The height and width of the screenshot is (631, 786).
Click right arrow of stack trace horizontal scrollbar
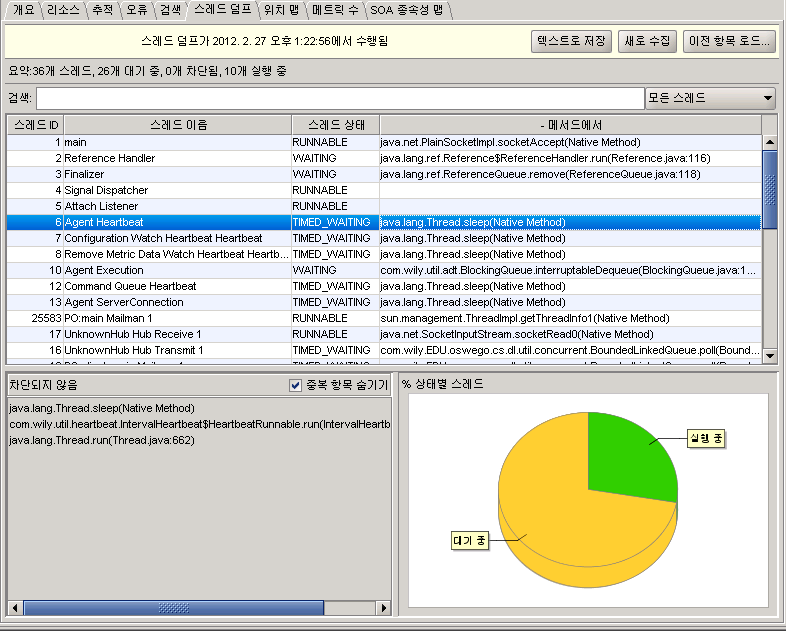(383, 607)
